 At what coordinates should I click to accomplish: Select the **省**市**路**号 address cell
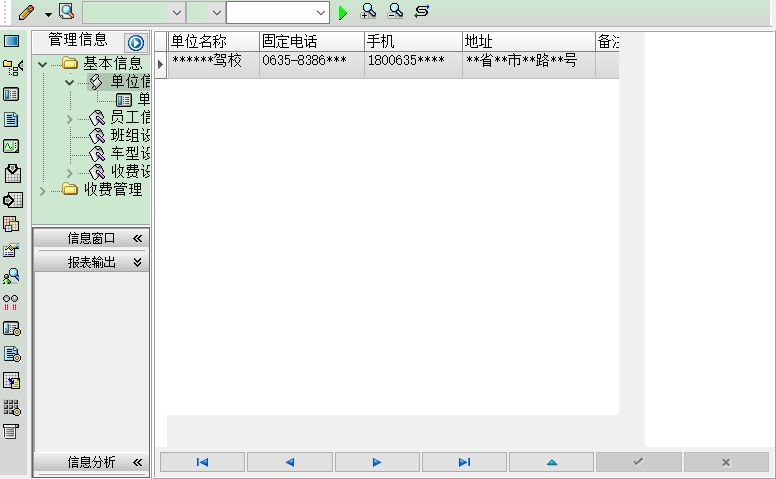[x=529, y=64]
